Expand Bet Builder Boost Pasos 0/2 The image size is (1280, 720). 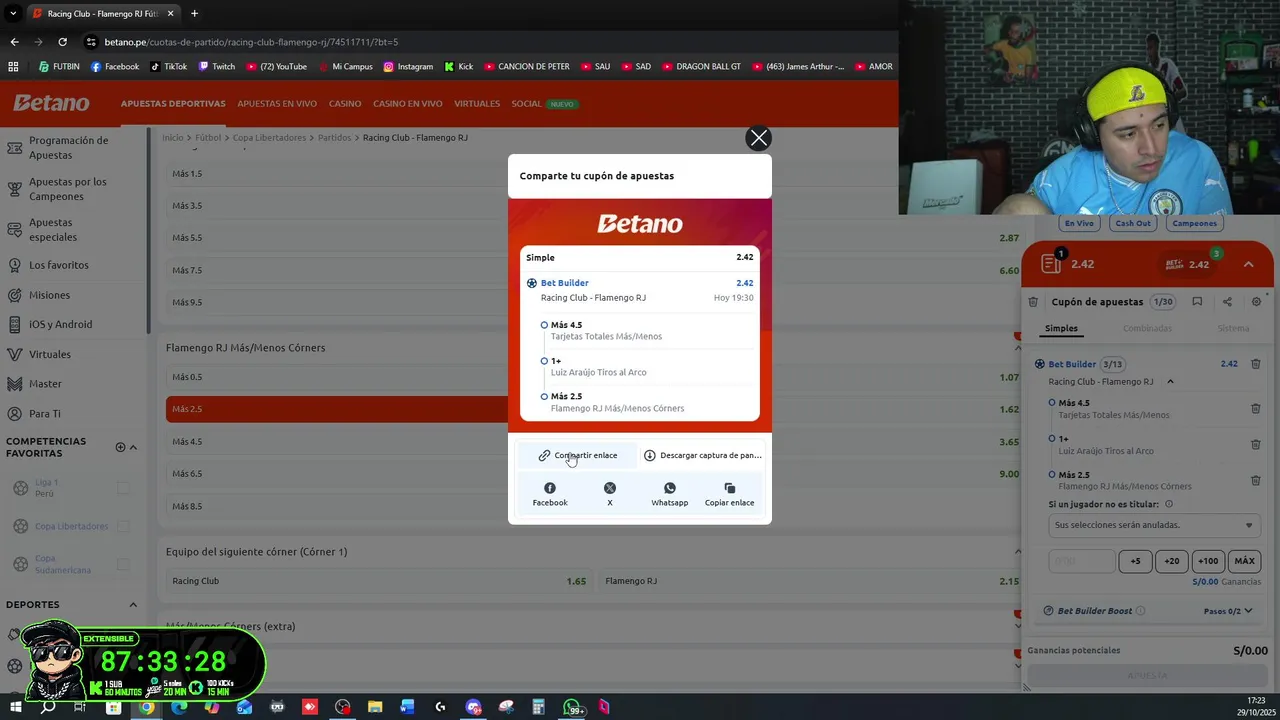[1228, 611]
